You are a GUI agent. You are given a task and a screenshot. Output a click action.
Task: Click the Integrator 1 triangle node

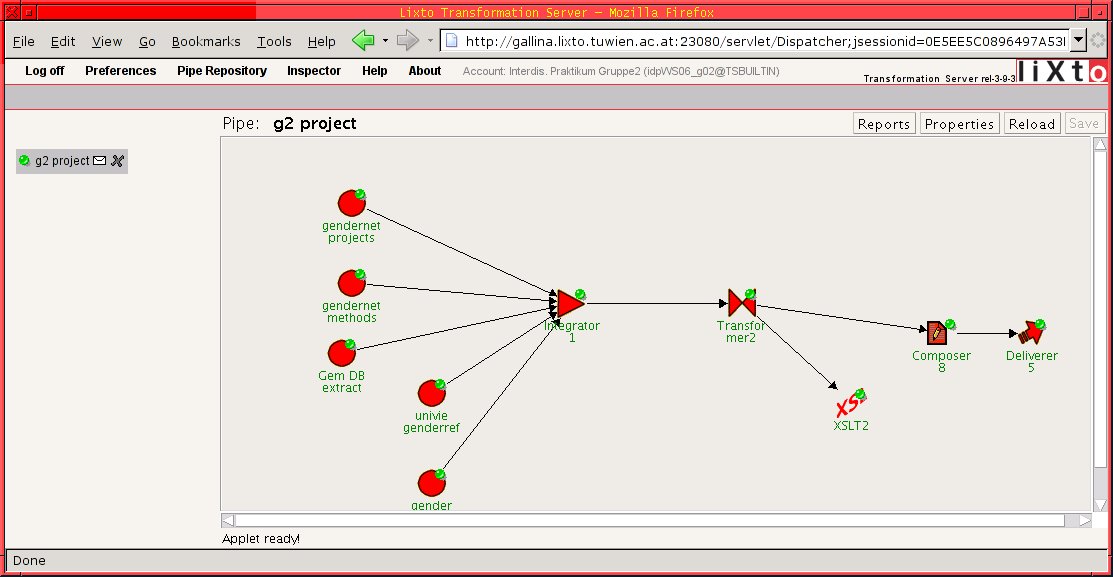tap(570, 303)
